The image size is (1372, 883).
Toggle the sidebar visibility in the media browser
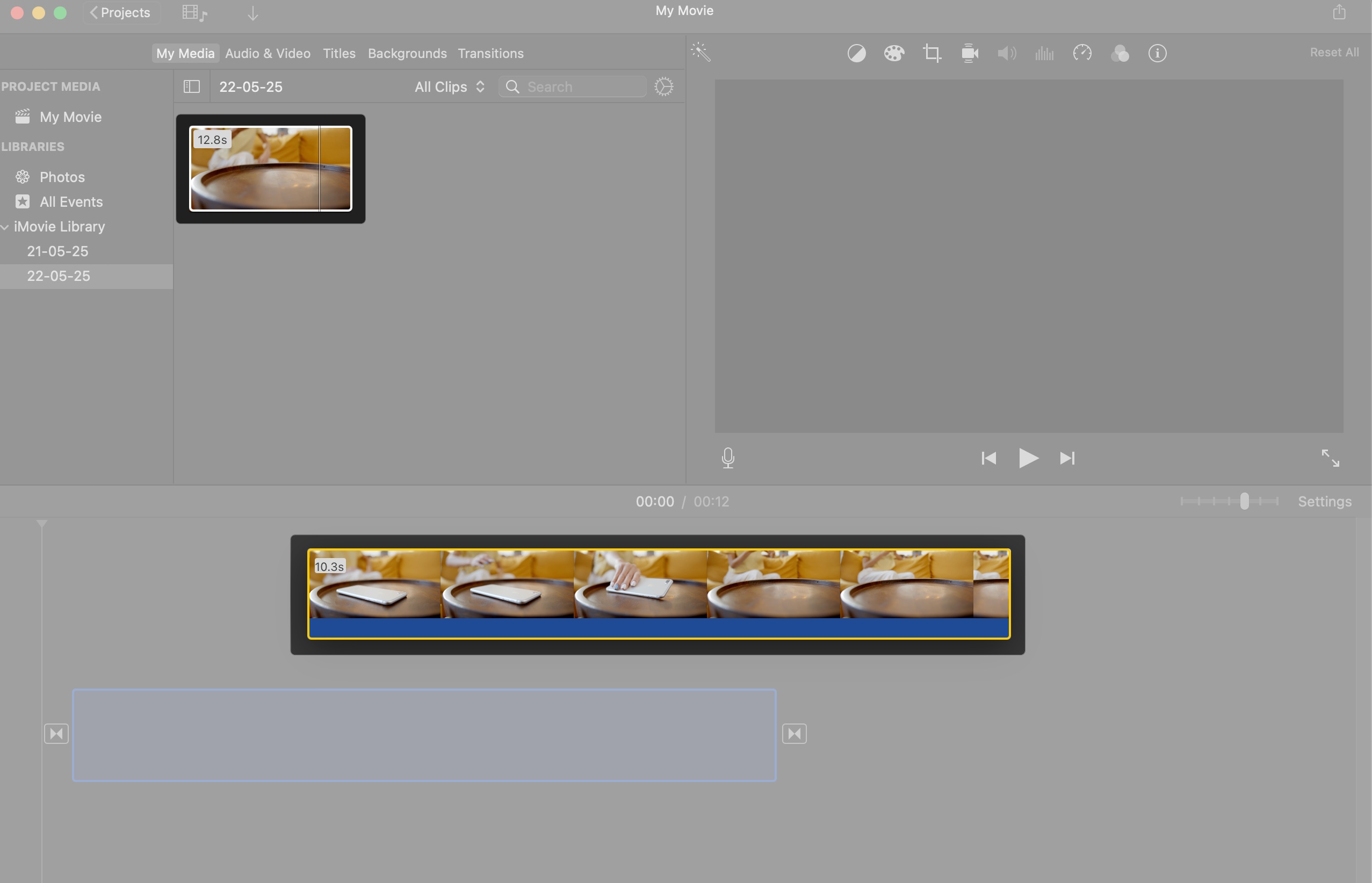tap(191, 86)
